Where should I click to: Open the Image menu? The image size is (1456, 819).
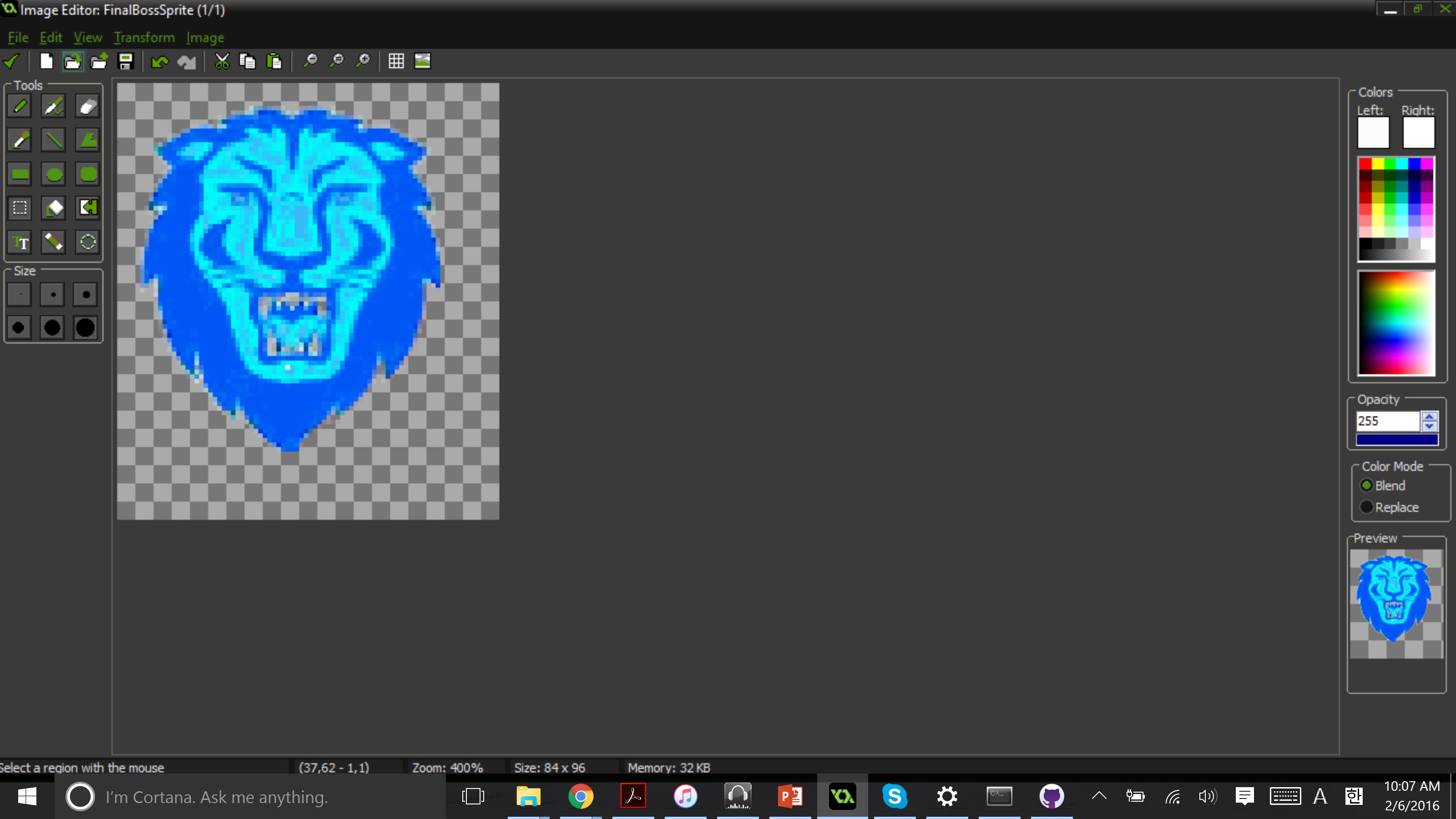click(x=205, y=37)
